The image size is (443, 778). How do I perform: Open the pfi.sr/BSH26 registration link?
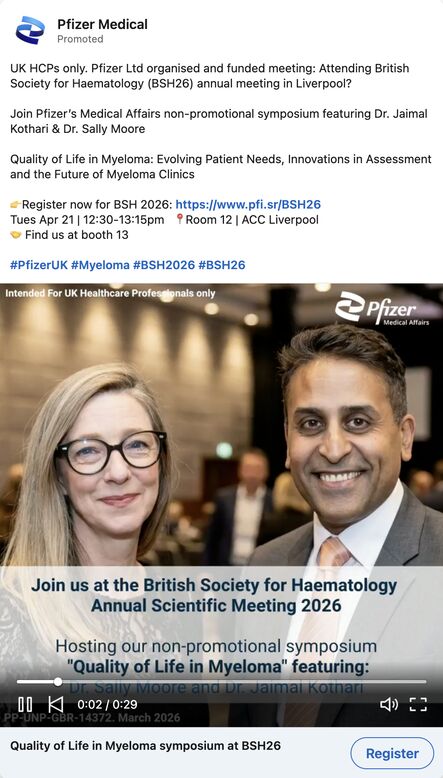(x=248, y=204)
